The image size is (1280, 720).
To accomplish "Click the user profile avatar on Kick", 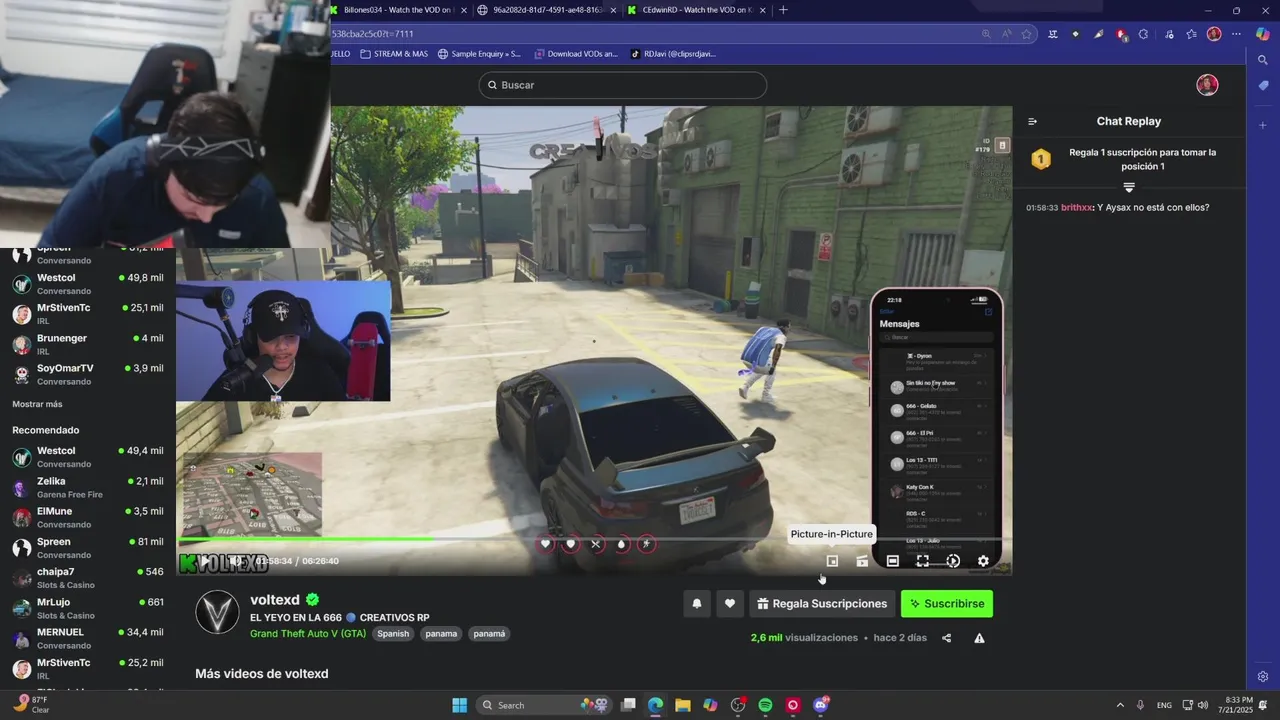I will 1207,85.
